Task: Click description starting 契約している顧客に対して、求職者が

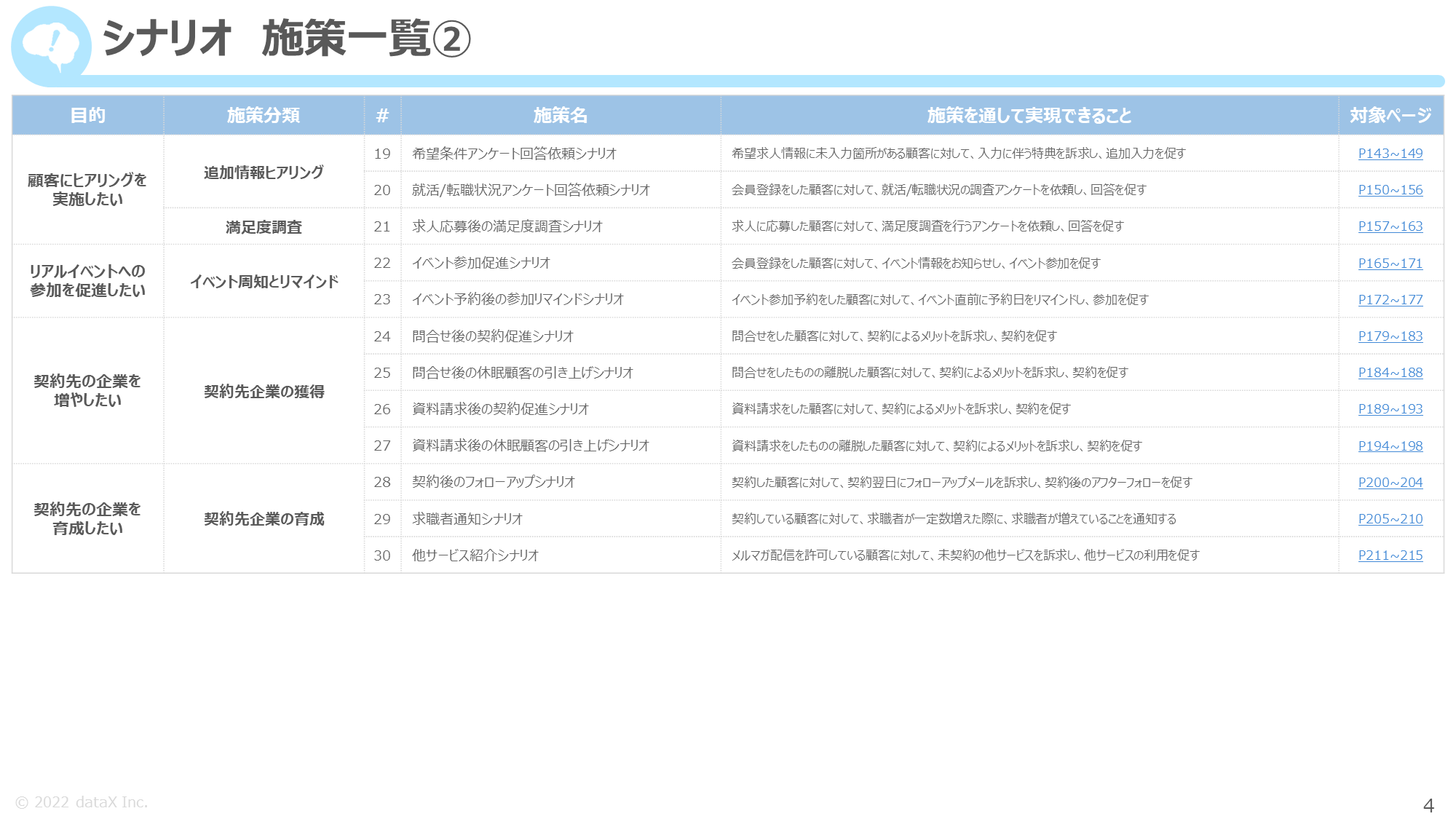Action: (954, 519)
